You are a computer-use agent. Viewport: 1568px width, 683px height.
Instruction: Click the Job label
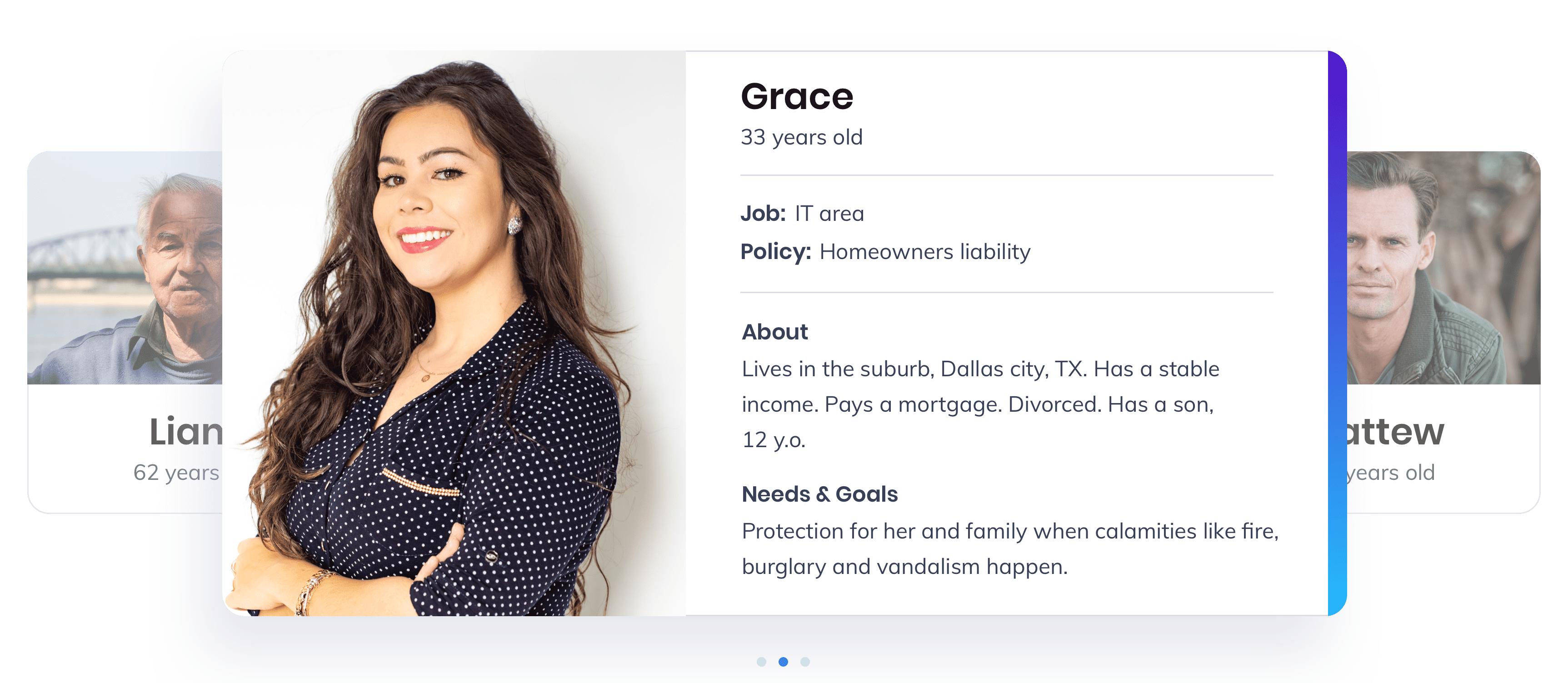(763, 214)
